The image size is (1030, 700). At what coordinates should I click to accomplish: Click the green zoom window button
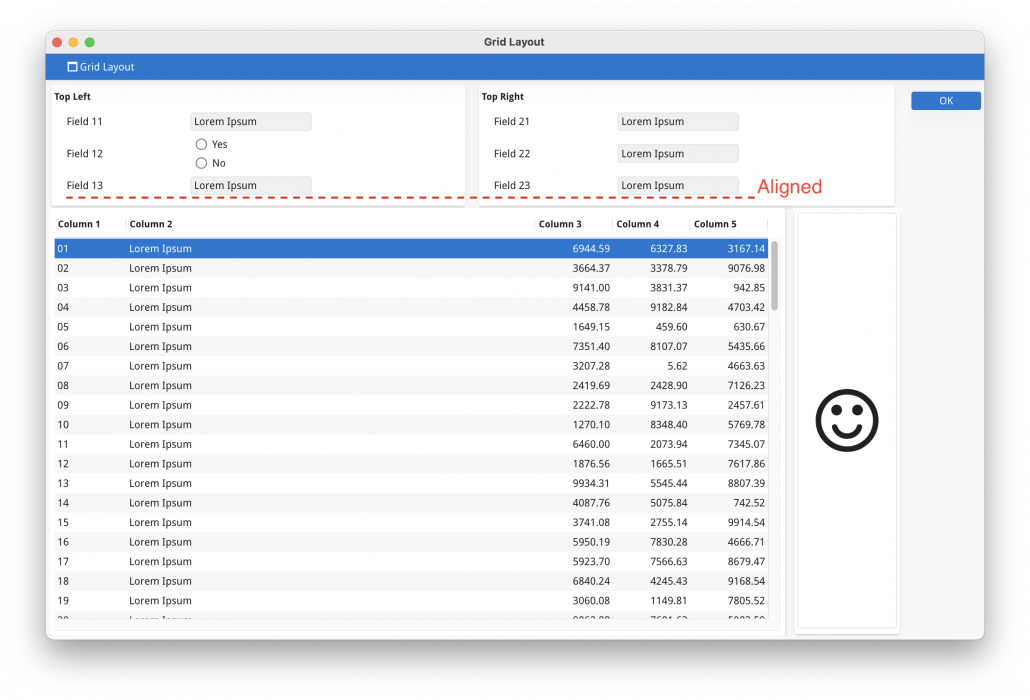(90, 42)
